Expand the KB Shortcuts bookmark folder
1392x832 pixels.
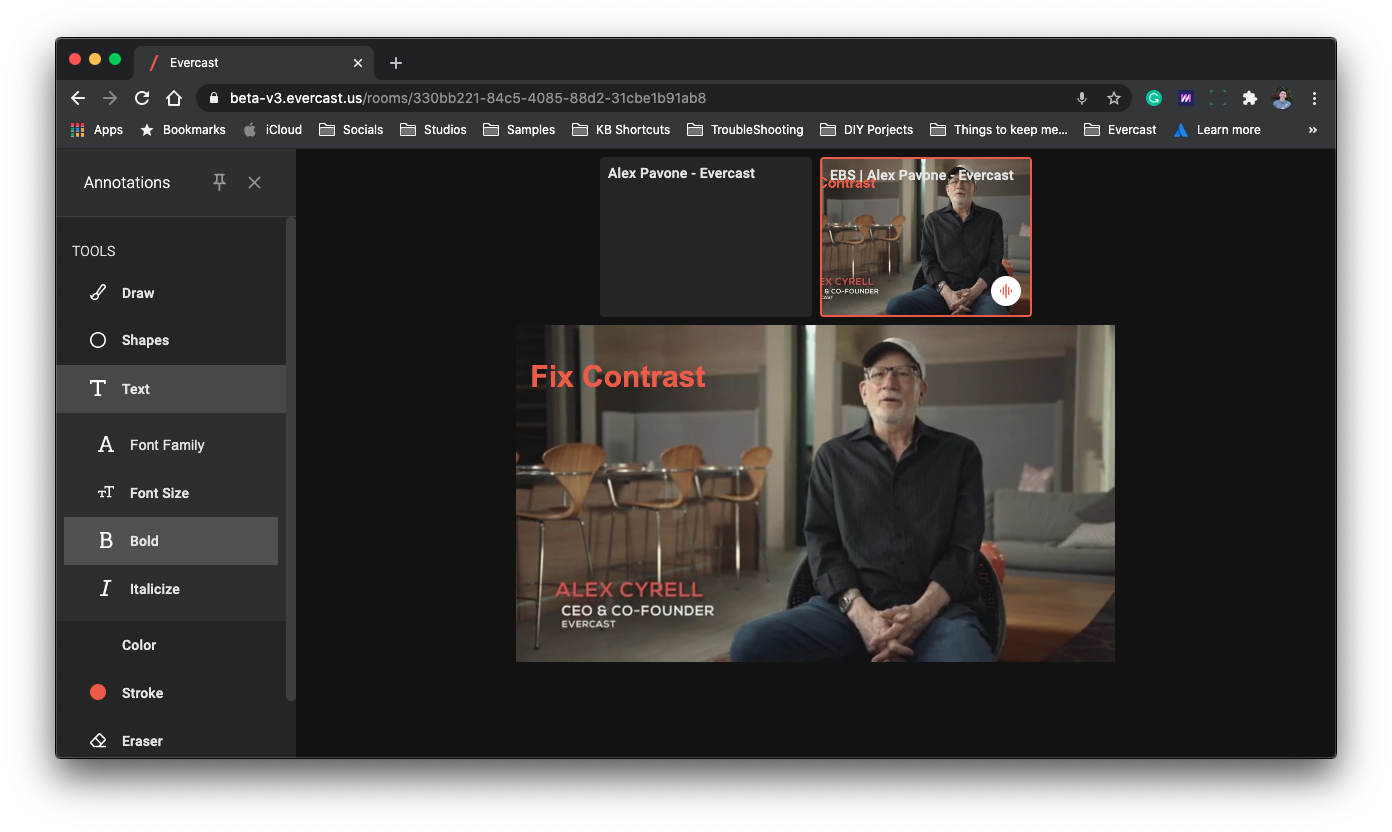point(621,130)
